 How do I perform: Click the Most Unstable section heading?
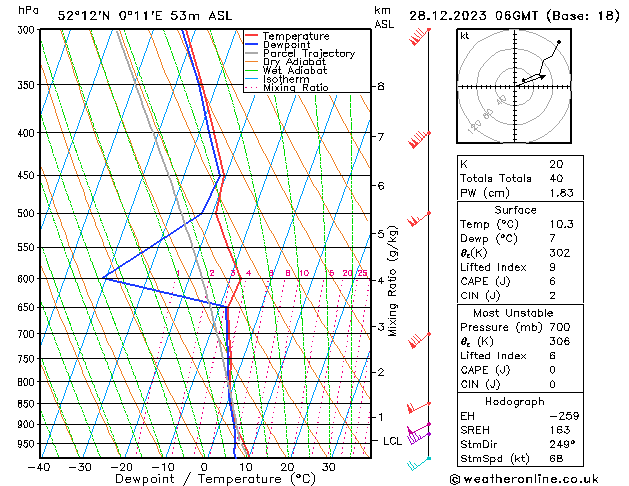click(x=513, y=313)
